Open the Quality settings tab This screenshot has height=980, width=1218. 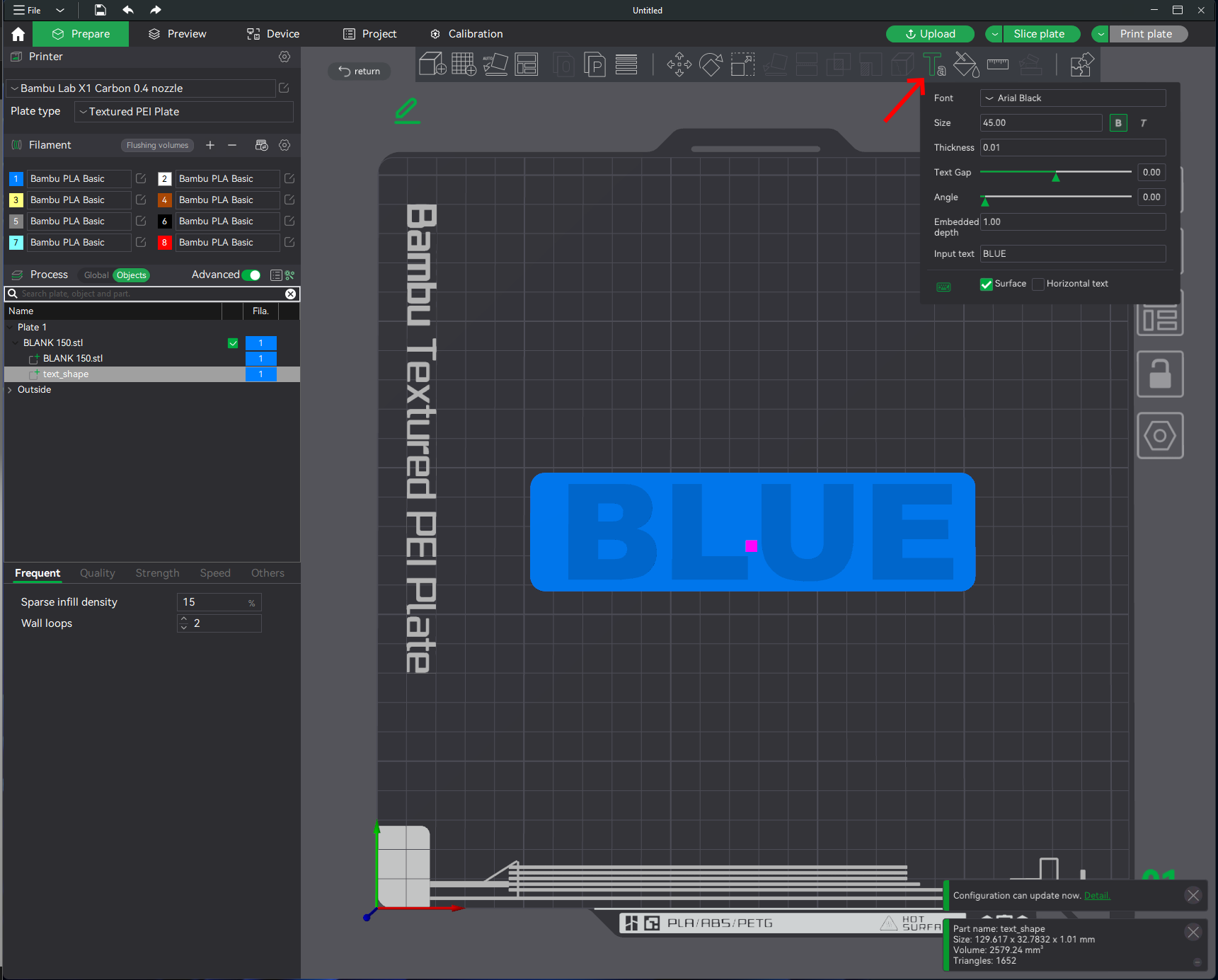coord(98,573)
